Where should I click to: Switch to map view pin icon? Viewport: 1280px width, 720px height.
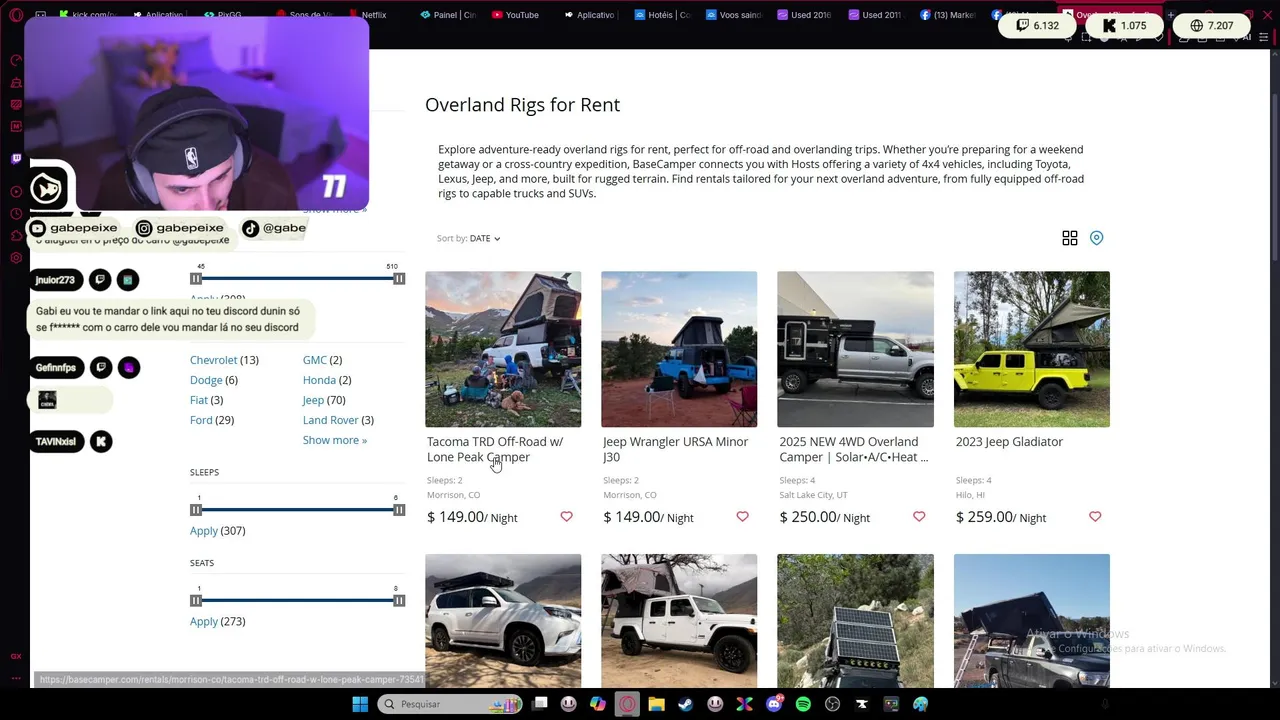coord(1097,238)
